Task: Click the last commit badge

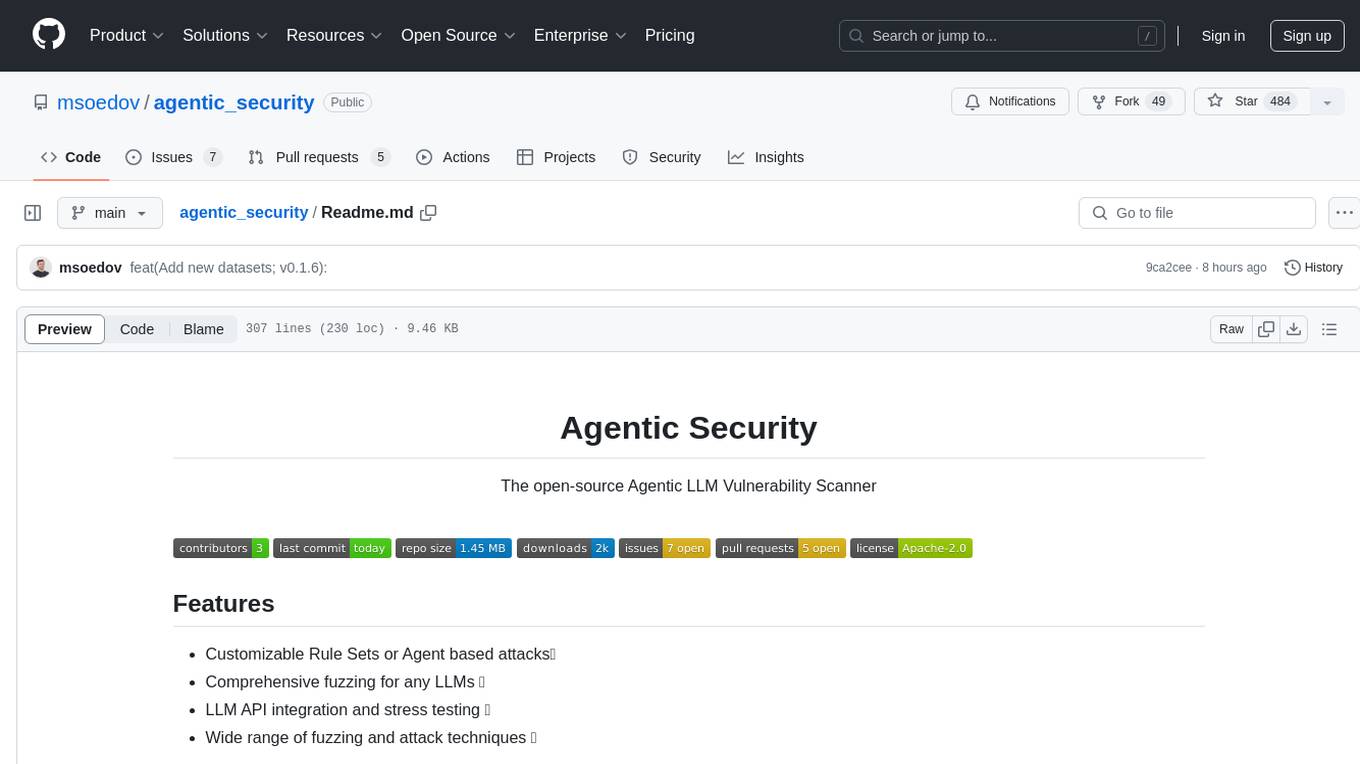Action: point(332,548)
